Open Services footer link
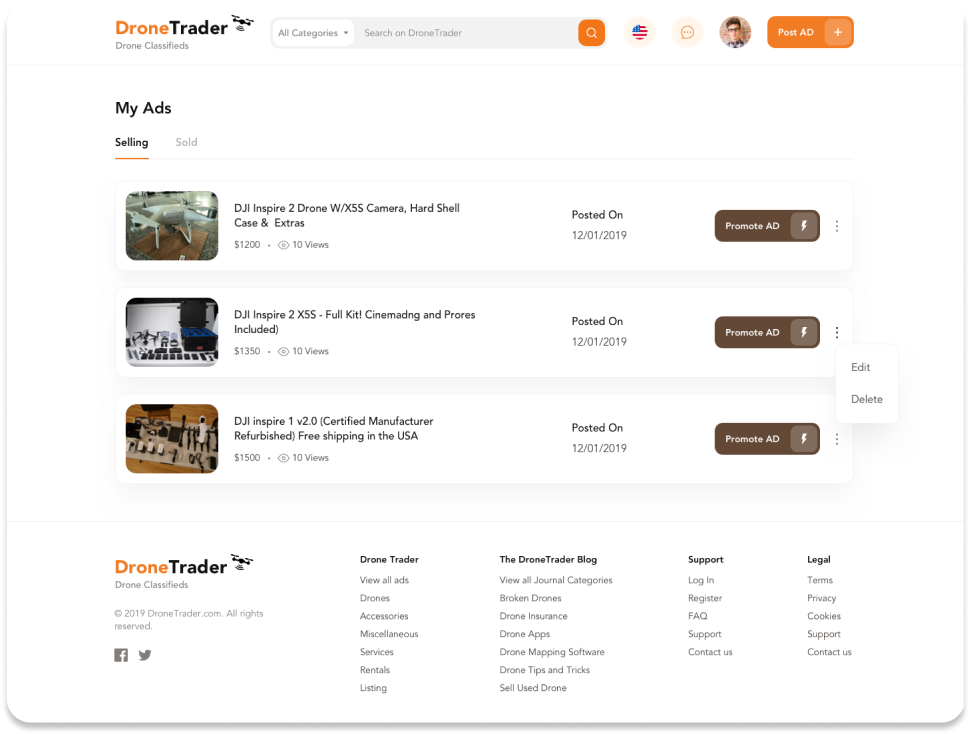The width and height of the screenshot is (972, 734). coord(377,652)
